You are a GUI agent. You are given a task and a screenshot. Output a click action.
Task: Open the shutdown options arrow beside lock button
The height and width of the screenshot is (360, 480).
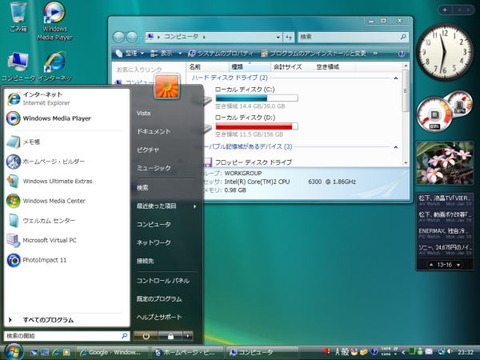[x=188, y=336]
